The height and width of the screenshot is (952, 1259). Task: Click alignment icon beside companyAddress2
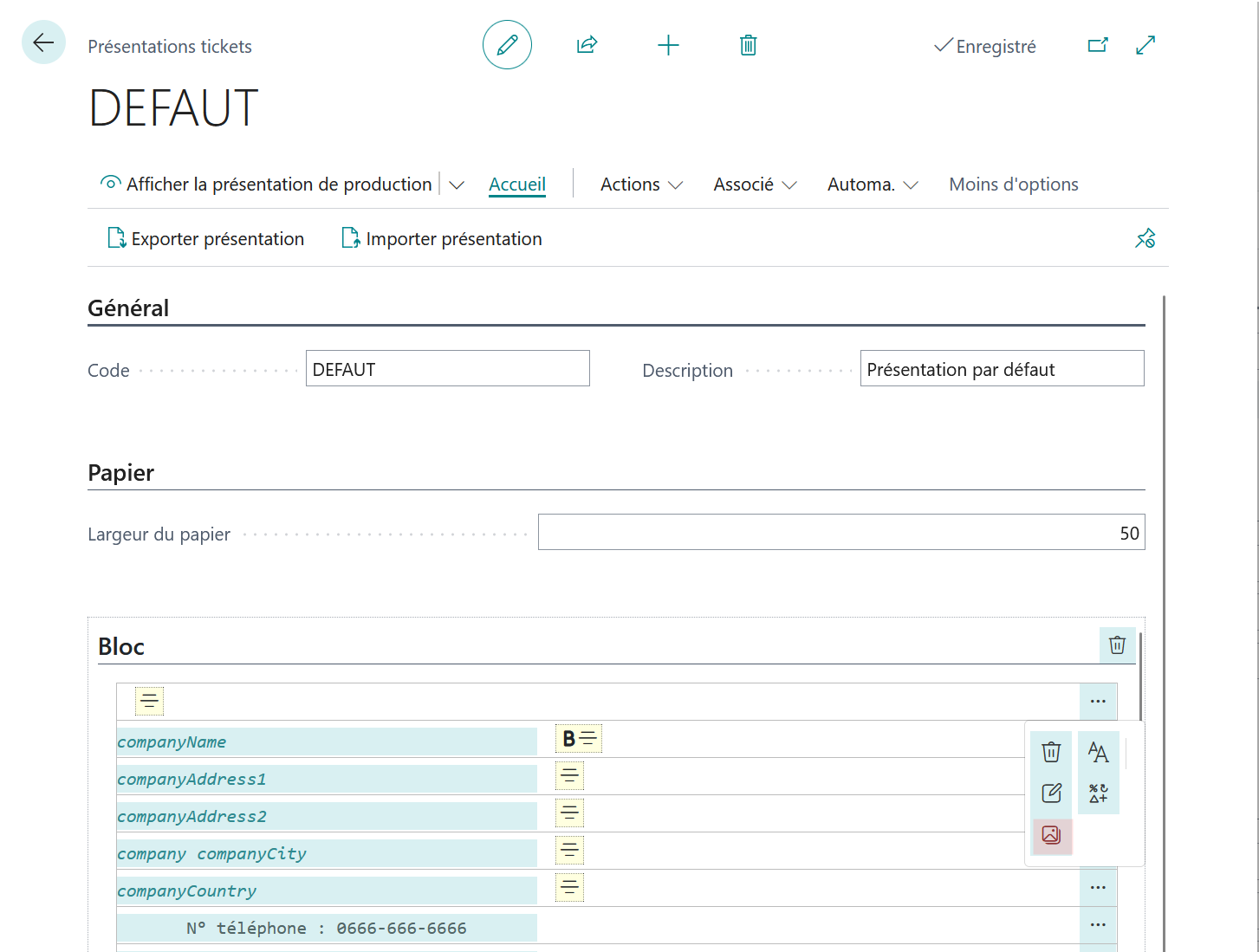point(569,813)
